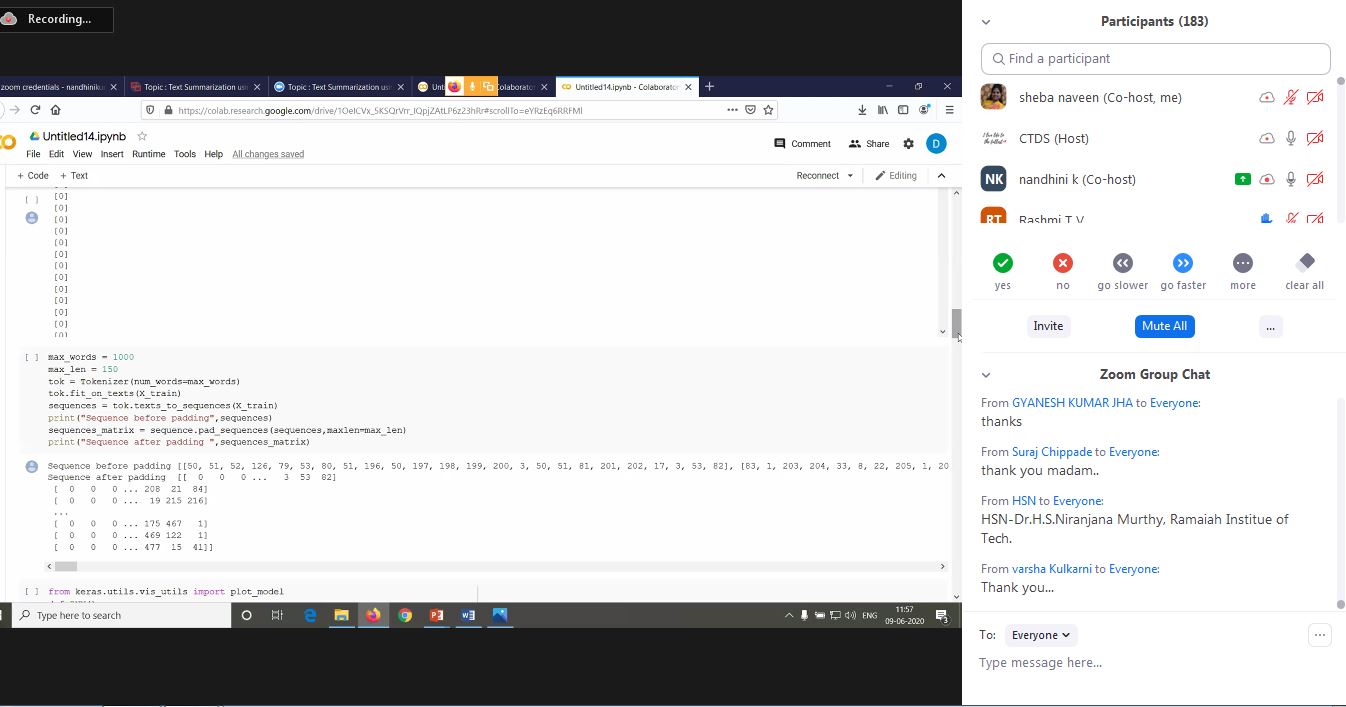1346x707 pixels.
Task: Click CTDS host's cloud recording icon
Action: (1267, 138)
